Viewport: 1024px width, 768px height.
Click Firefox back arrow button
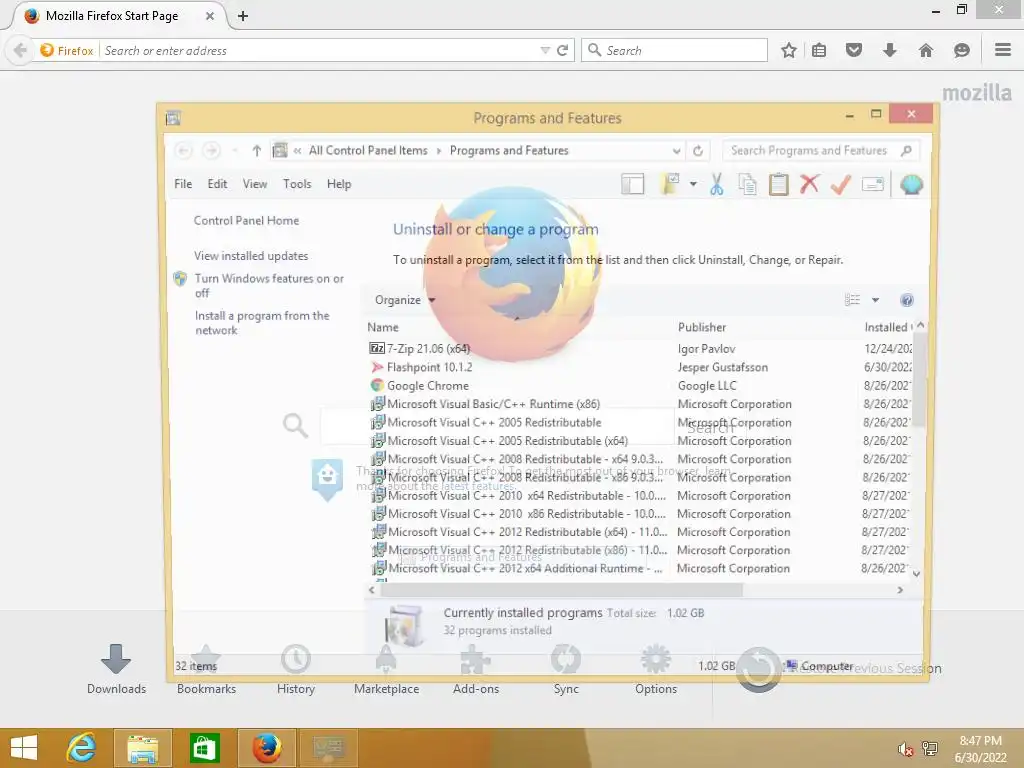pos(20,50)
